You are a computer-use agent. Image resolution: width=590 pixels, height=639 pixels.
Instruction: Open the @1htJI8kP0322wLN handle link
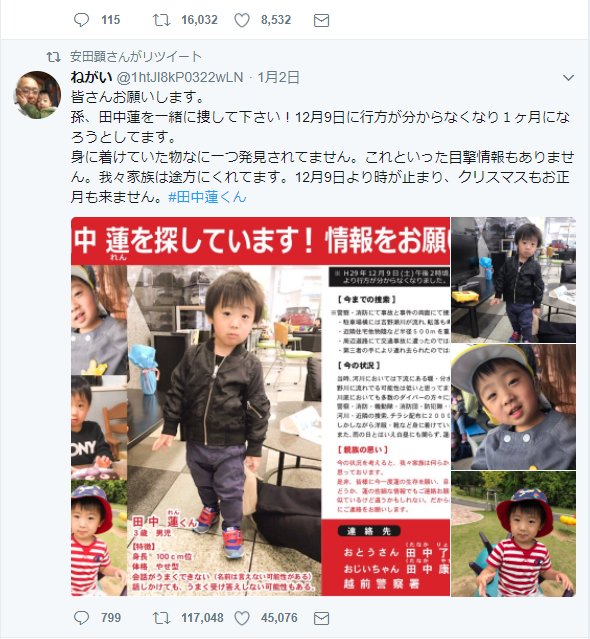pos(180,77)
